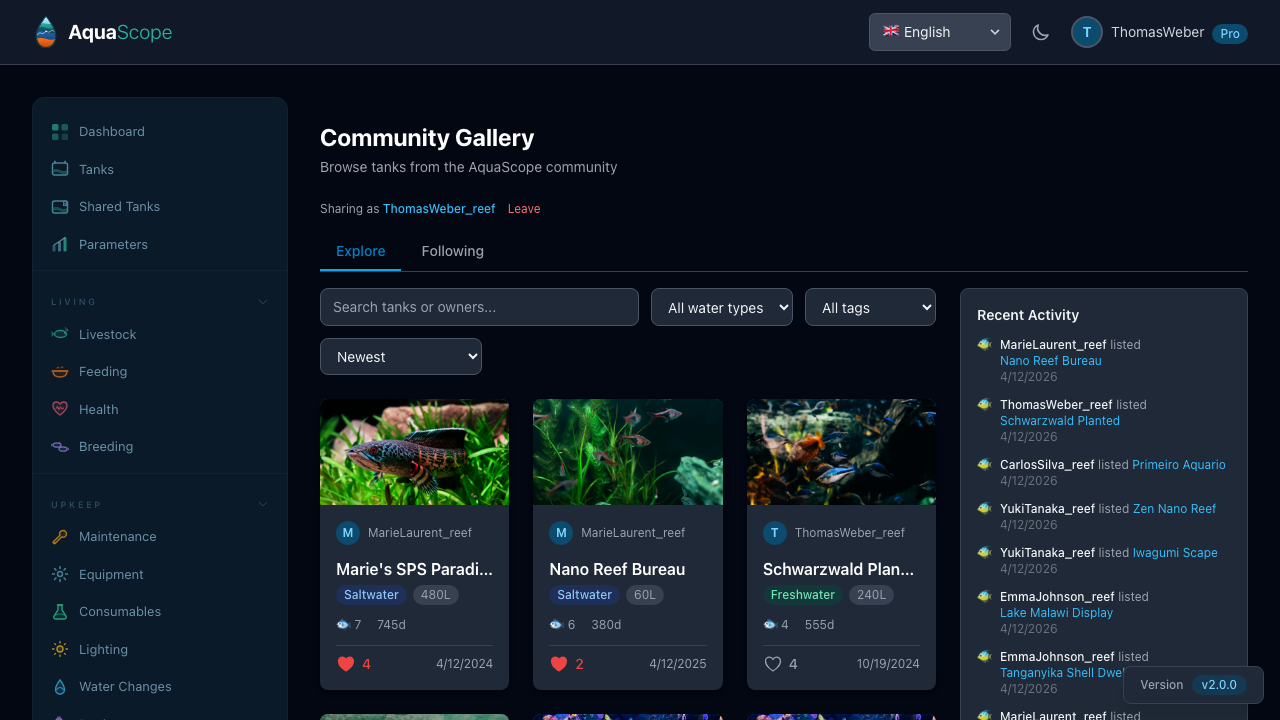Image resolution: width=1280 pixels, height=720 pixels.
Task: Collapse the LIVING sidebar section
Action: tap(262, 301)
